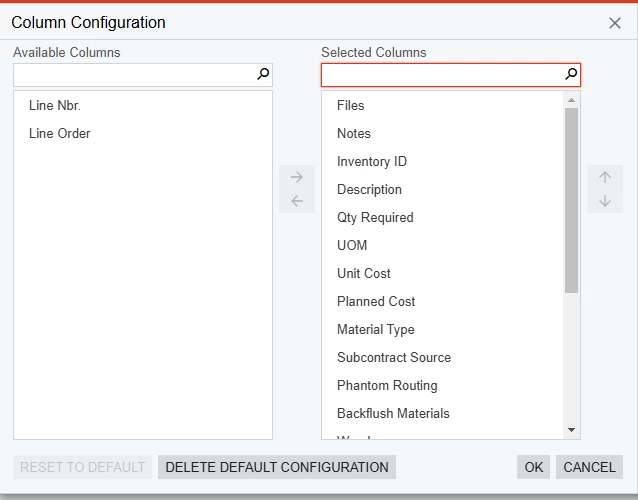Close the Column Configuration dialog

tap(615, 23)
